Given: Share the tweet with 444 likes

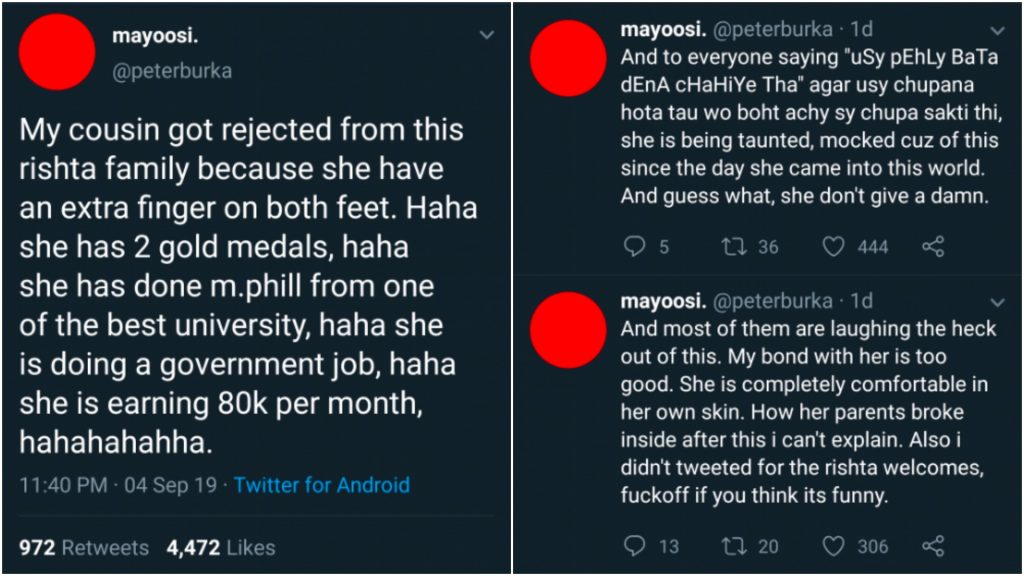Looking at the screenshot, I should (x=933, y=247).
